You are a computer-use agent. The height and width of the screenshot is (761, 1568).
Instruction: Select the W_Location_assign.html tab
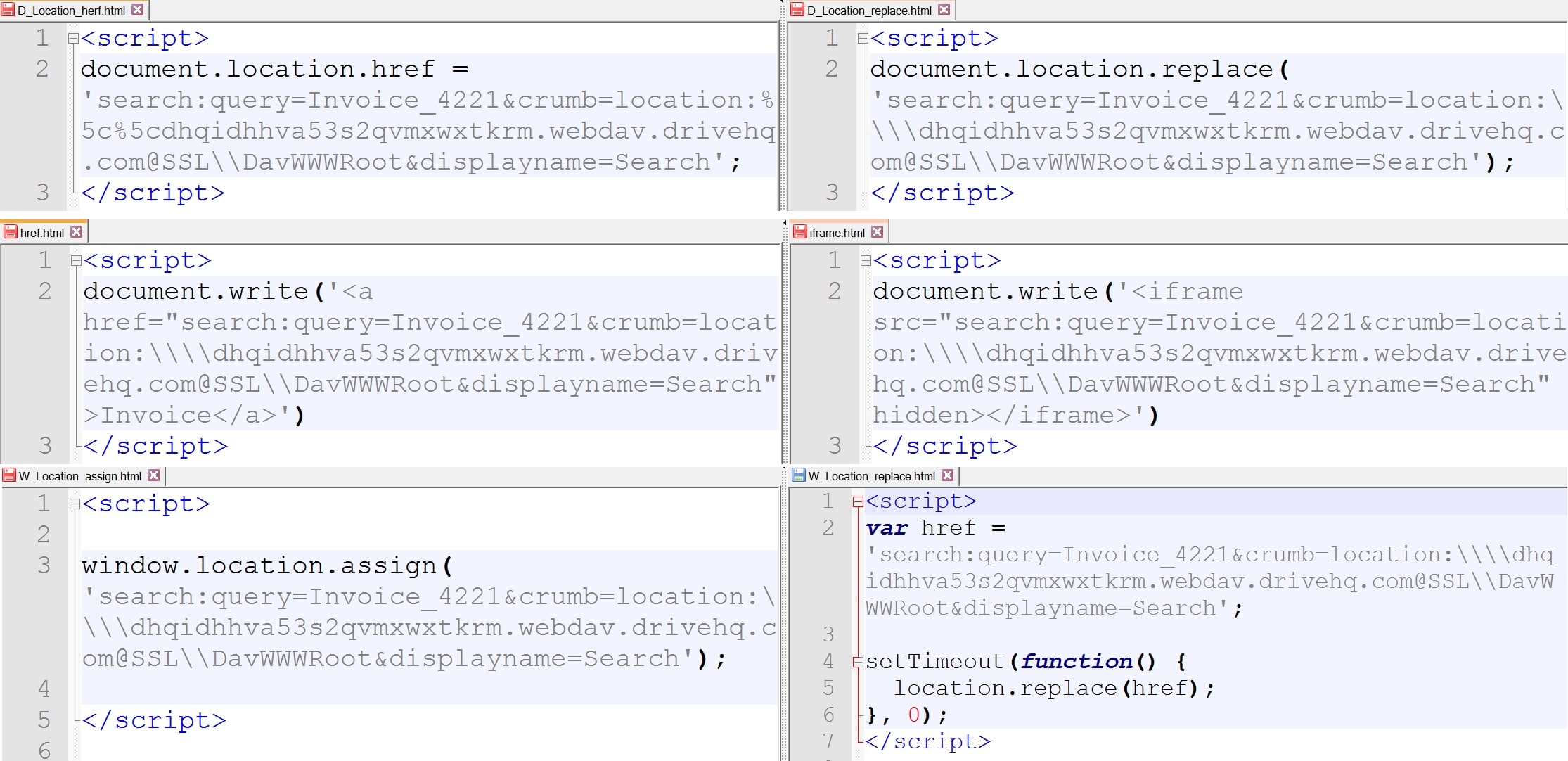pos(79,476)
